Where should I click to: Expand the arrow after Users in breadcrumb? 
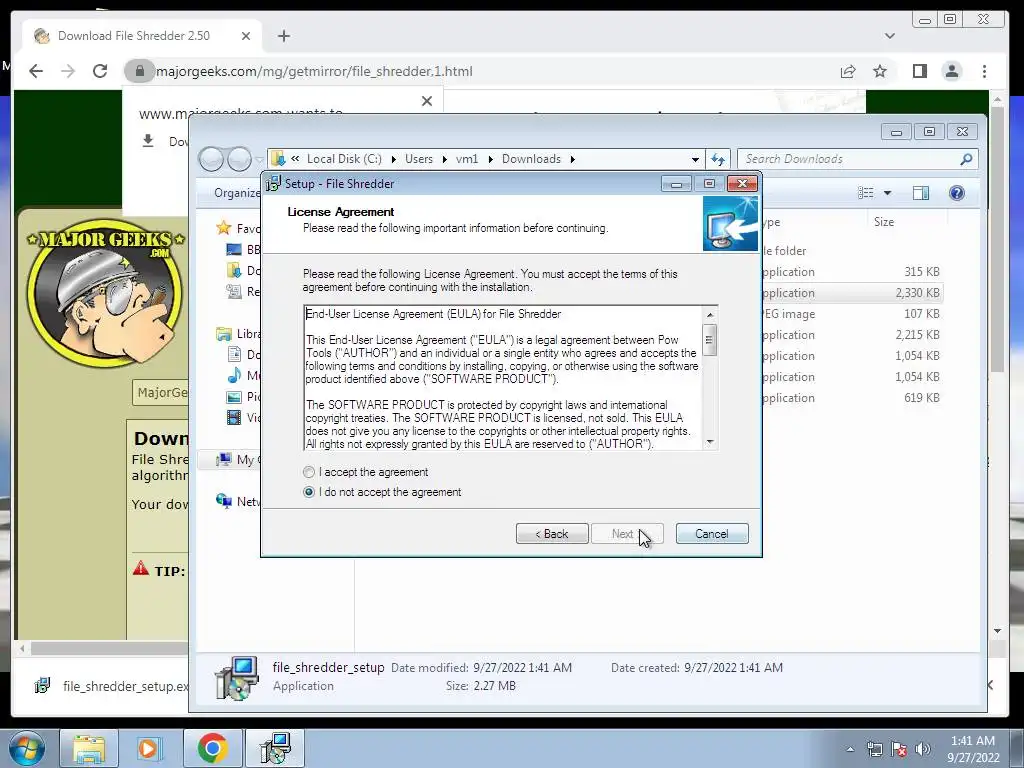pyautogui.click(x=445, y=159)
